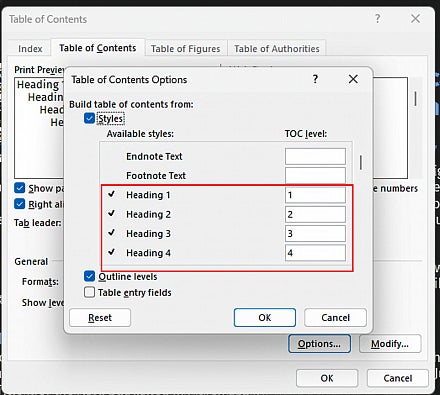Image resolution: width=440 pixels, height=395 pixels.
Task: Click the Heading 4 TOC level field
Action: click(315, 253)
